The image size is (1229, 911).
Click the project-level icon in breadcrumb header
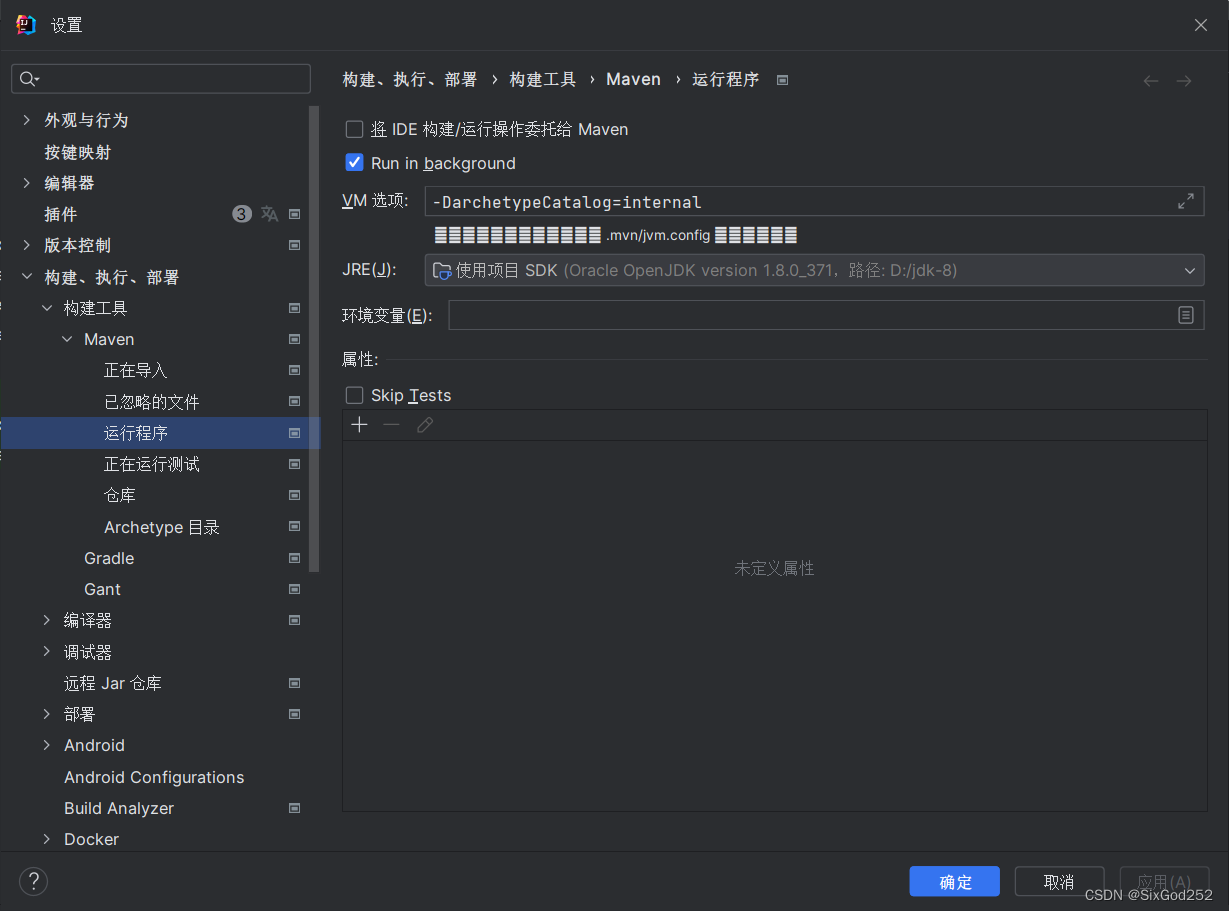[783, 80]
